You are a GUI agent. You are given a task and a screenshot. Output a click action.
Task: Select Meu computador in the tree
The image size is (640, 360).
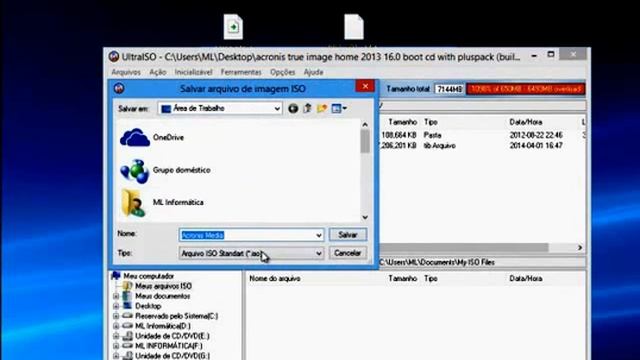click(x=149, y=276)
